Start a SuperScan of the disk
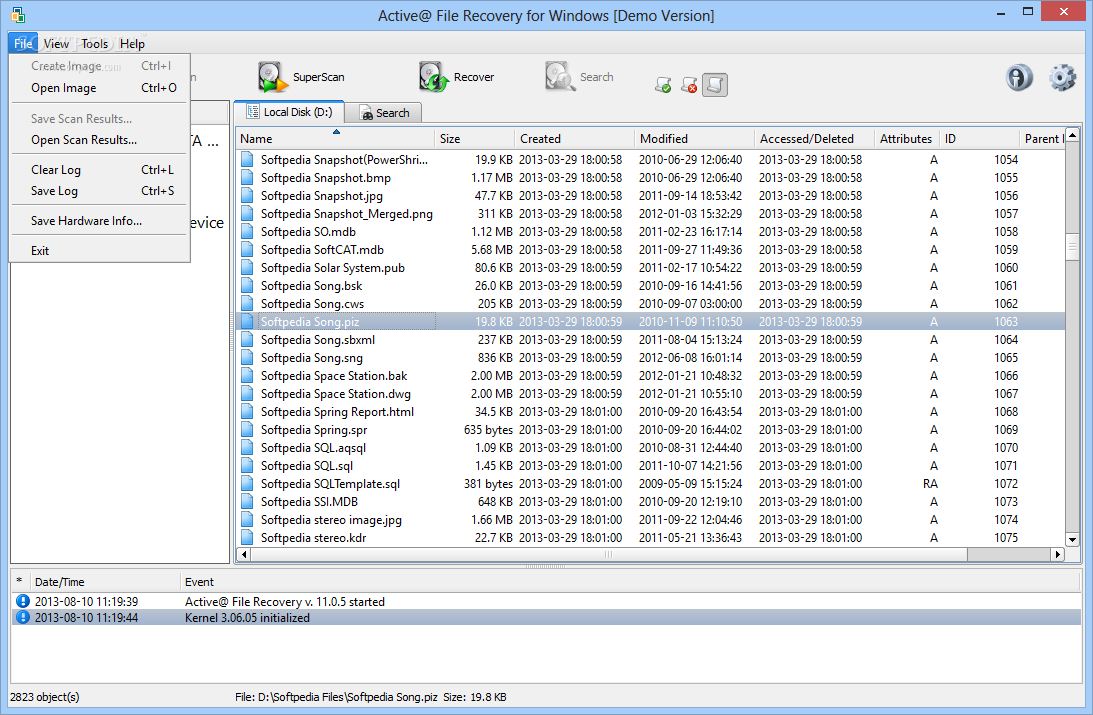 301,77
